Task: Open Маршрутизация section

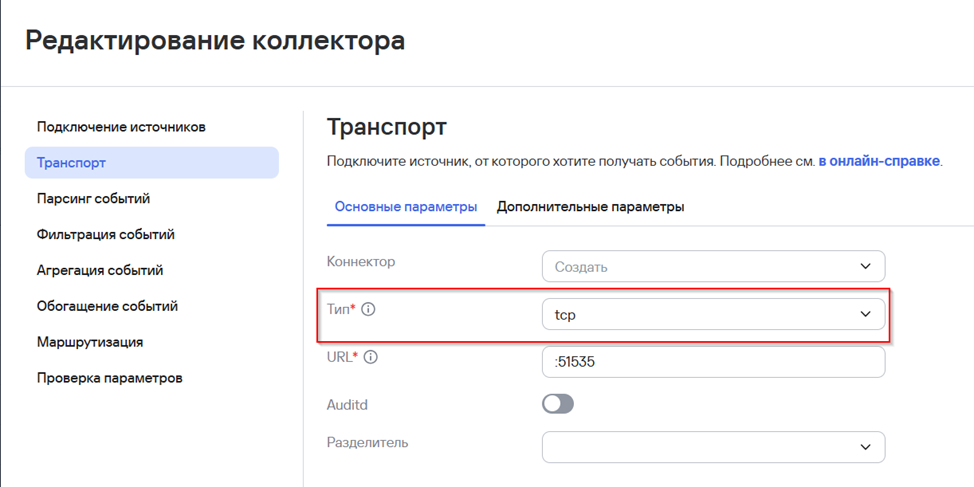Action: pyautogui.click(x=90, y=342)
